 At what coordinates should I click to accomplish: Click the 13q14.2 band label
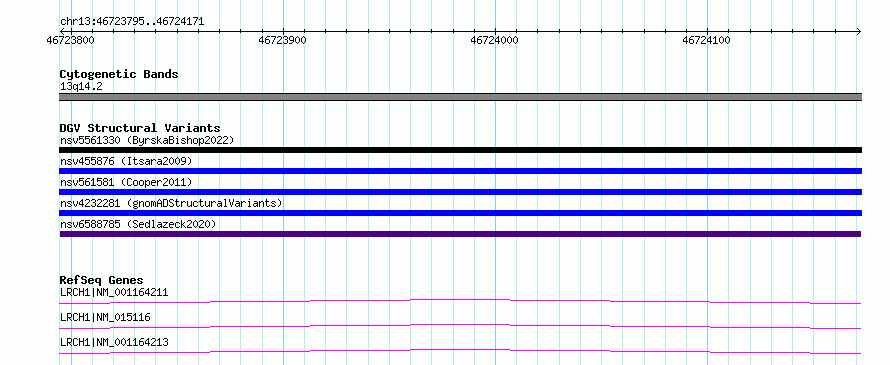coord(81,87)
